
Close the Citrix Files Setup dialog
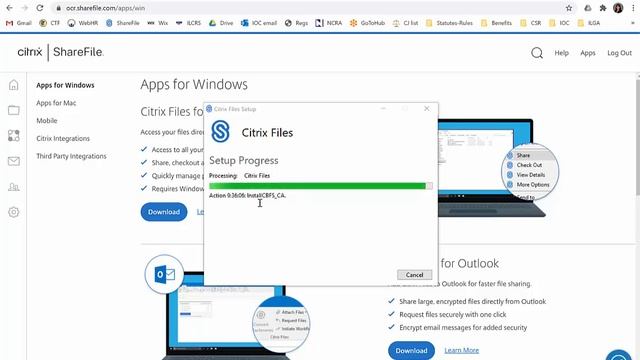click(x=427, y=109)
